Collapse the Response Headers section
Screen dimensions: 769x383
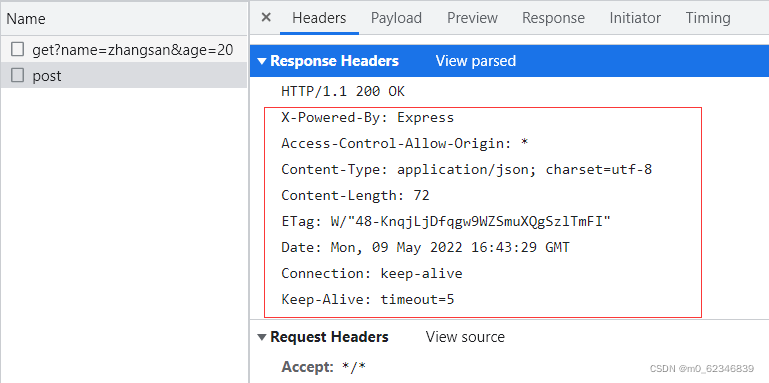tap(262, 61)
